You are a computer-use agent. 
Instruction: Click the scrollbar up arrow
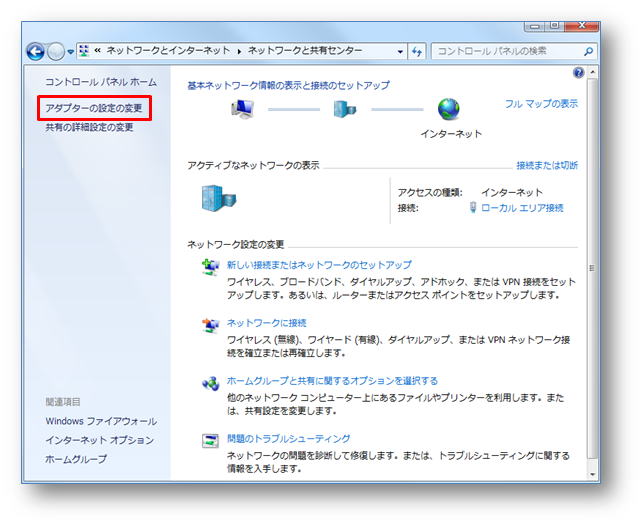(592, 72)
